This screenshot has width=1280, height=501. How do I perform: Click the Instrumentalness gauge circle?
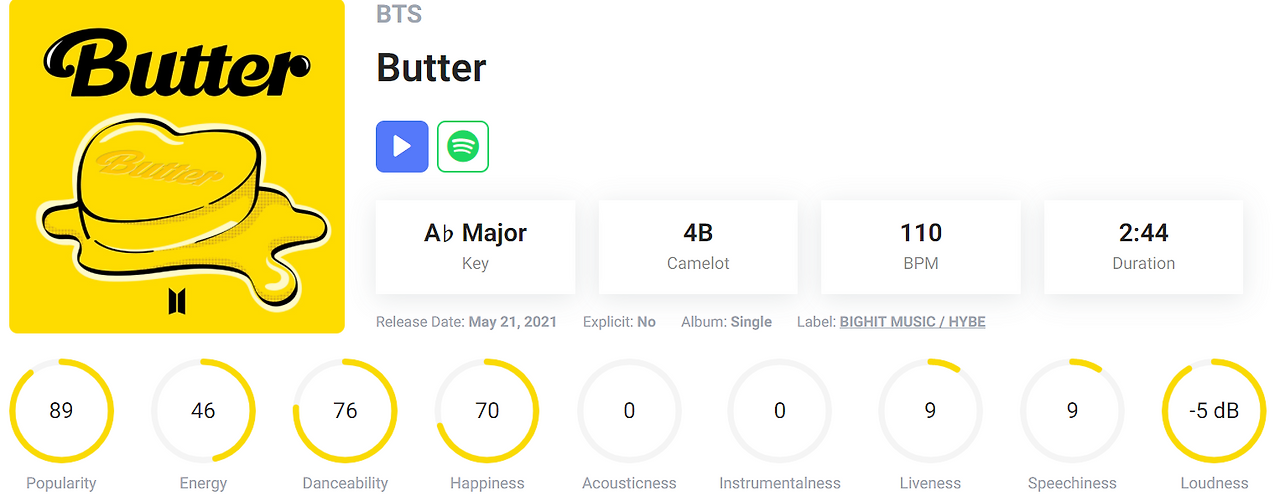tap(780, 410)
